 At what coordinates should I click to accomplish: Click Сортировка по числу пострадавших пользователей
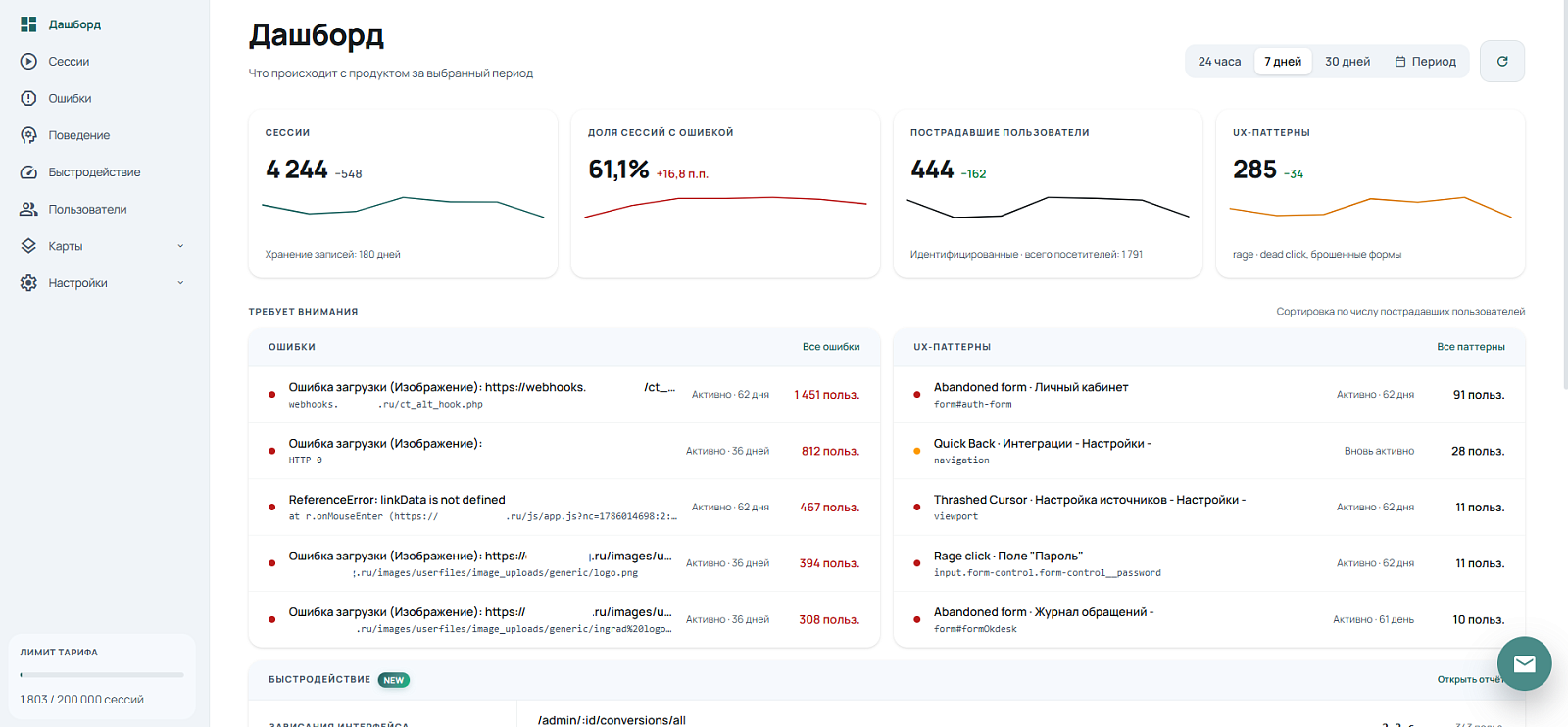[1400, 312]
